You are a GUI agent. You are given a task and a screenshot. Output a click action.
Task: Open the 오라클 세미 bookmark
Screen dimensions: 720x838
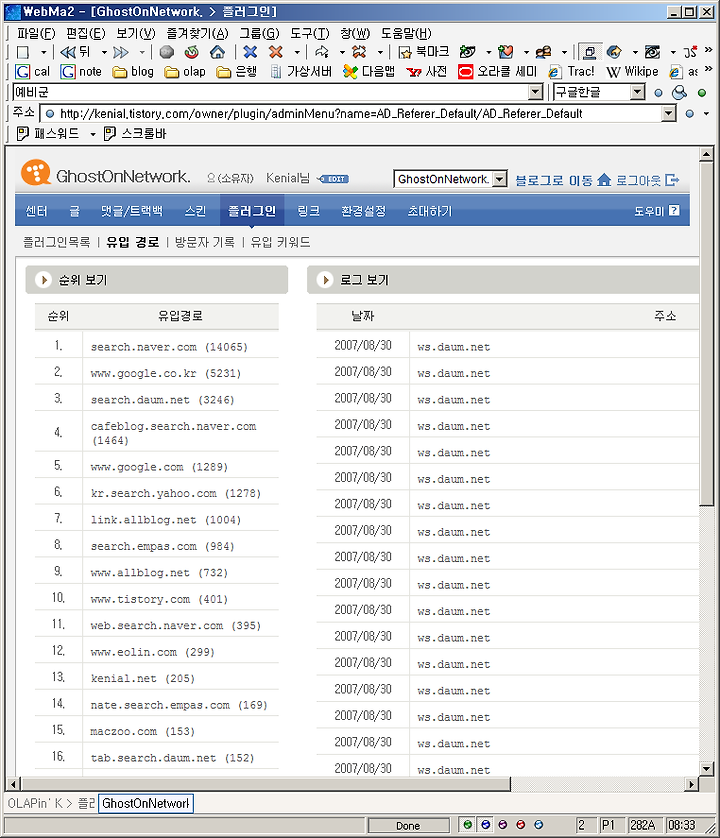(498, 72)
